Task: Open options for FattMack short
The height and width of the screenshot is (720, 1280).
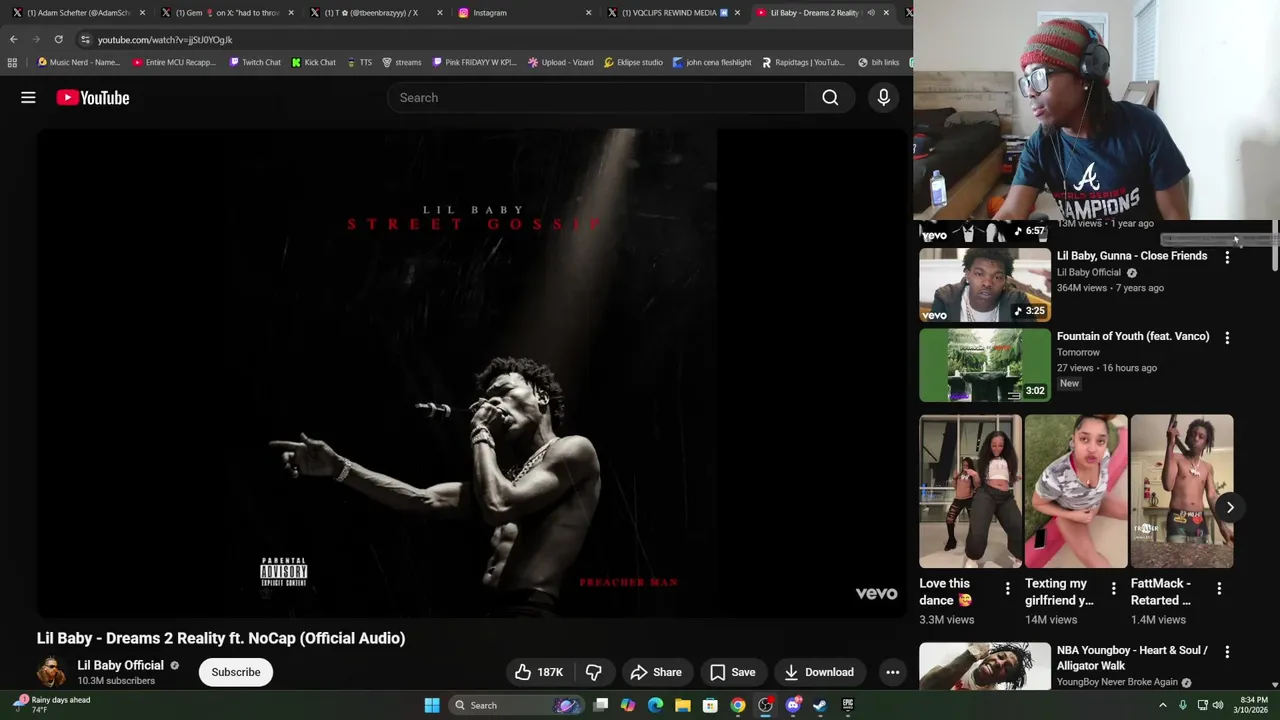Action: [x=1219, y=589]
